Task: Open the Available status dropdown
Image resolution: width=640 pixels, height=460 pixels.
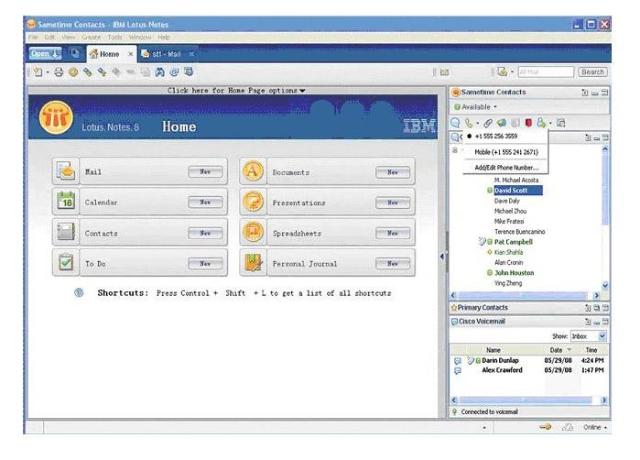Action: (476, 107)
